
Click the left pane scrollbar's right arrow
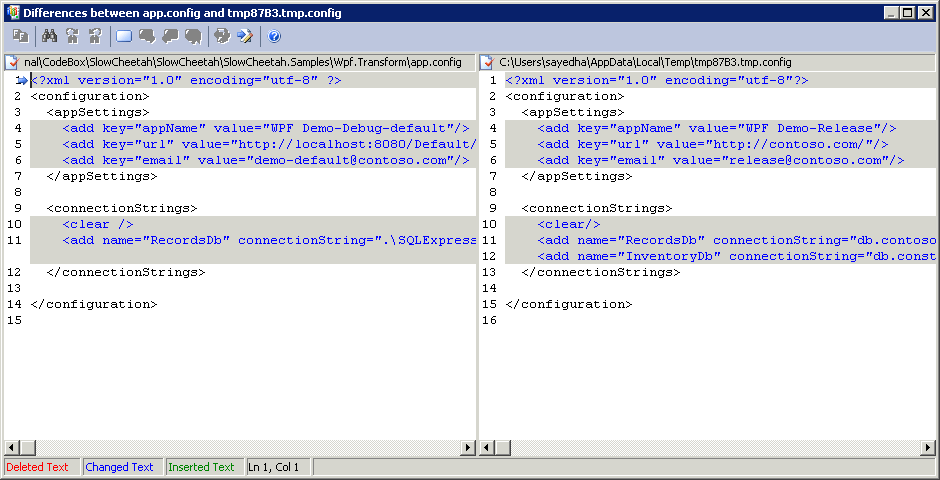pyautogui.click(x=468, y=447)
